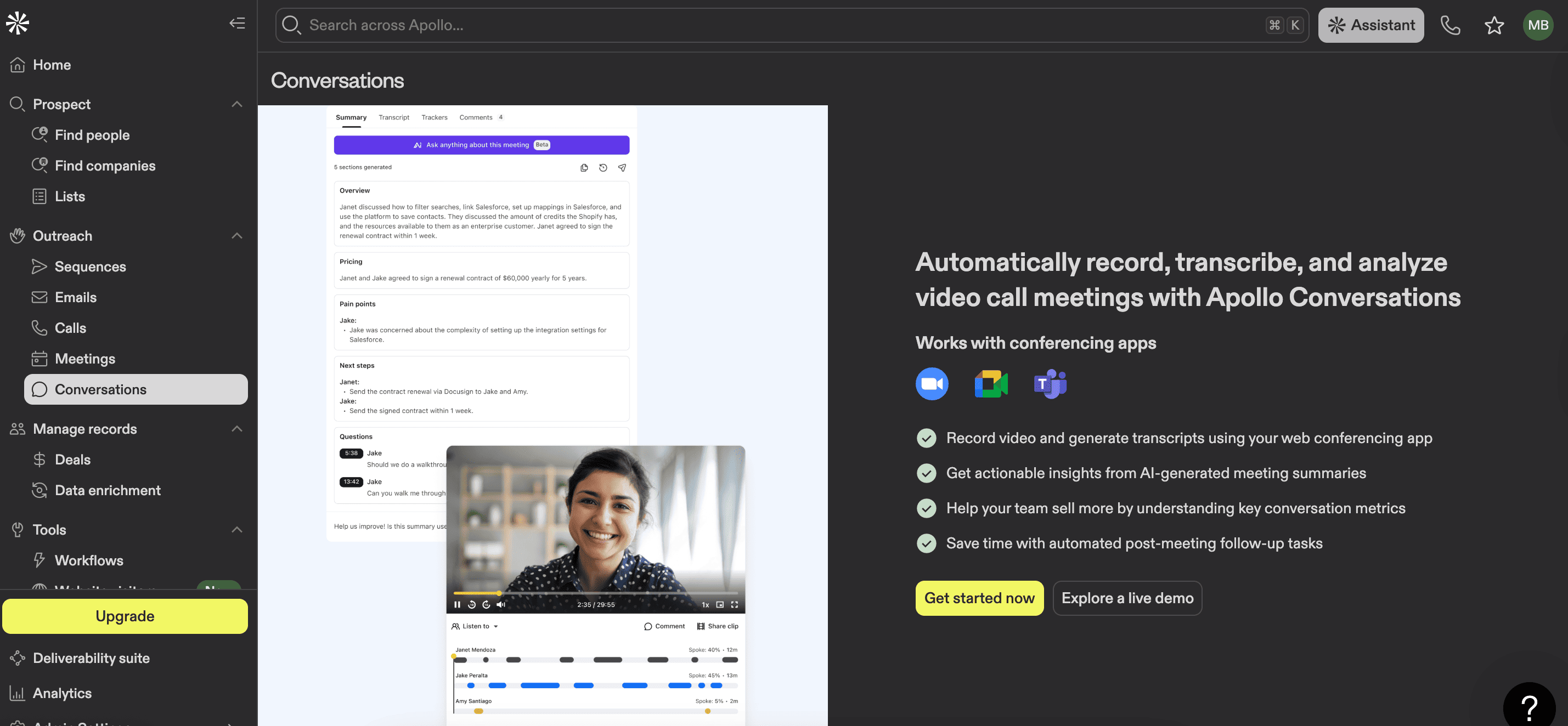Open the phone dialer in top bar

click(1451, 25)
